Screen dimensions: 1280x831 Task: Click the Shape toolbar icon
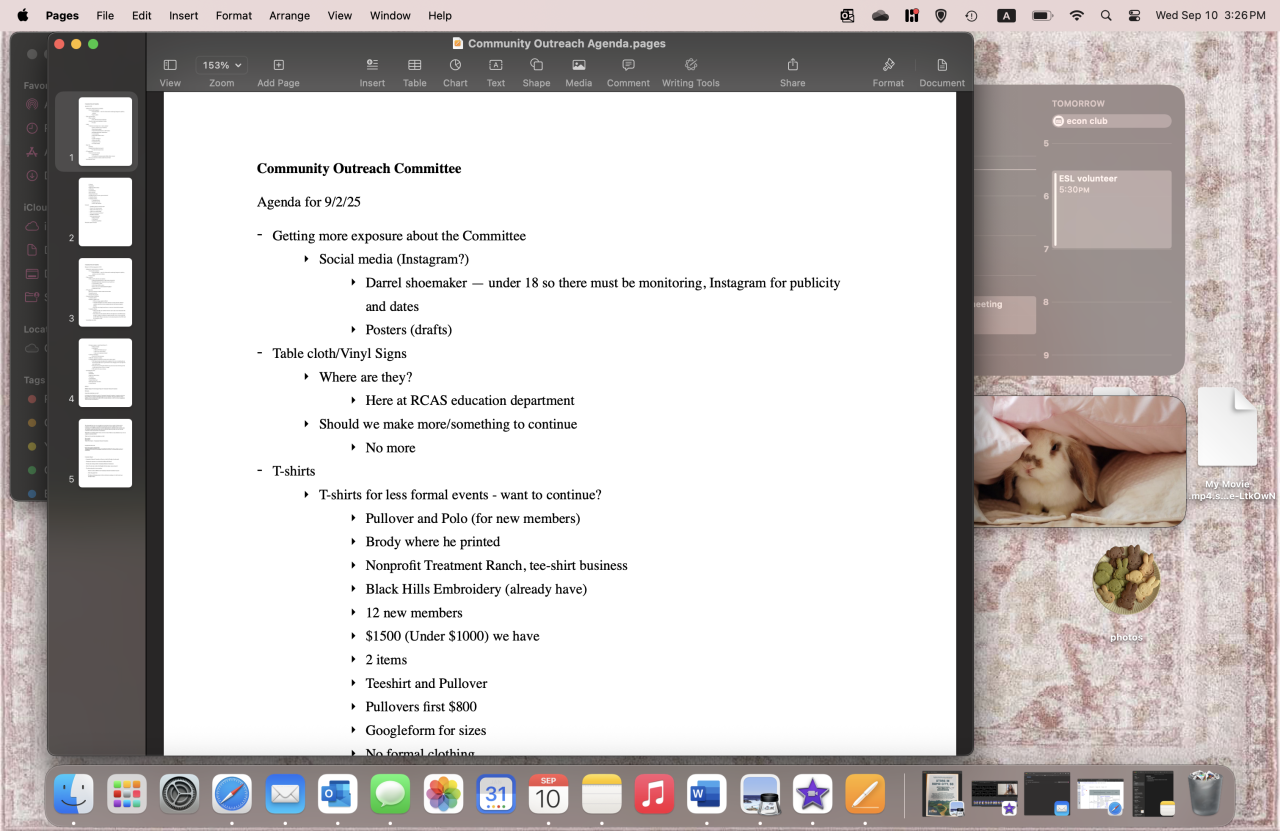536,65
